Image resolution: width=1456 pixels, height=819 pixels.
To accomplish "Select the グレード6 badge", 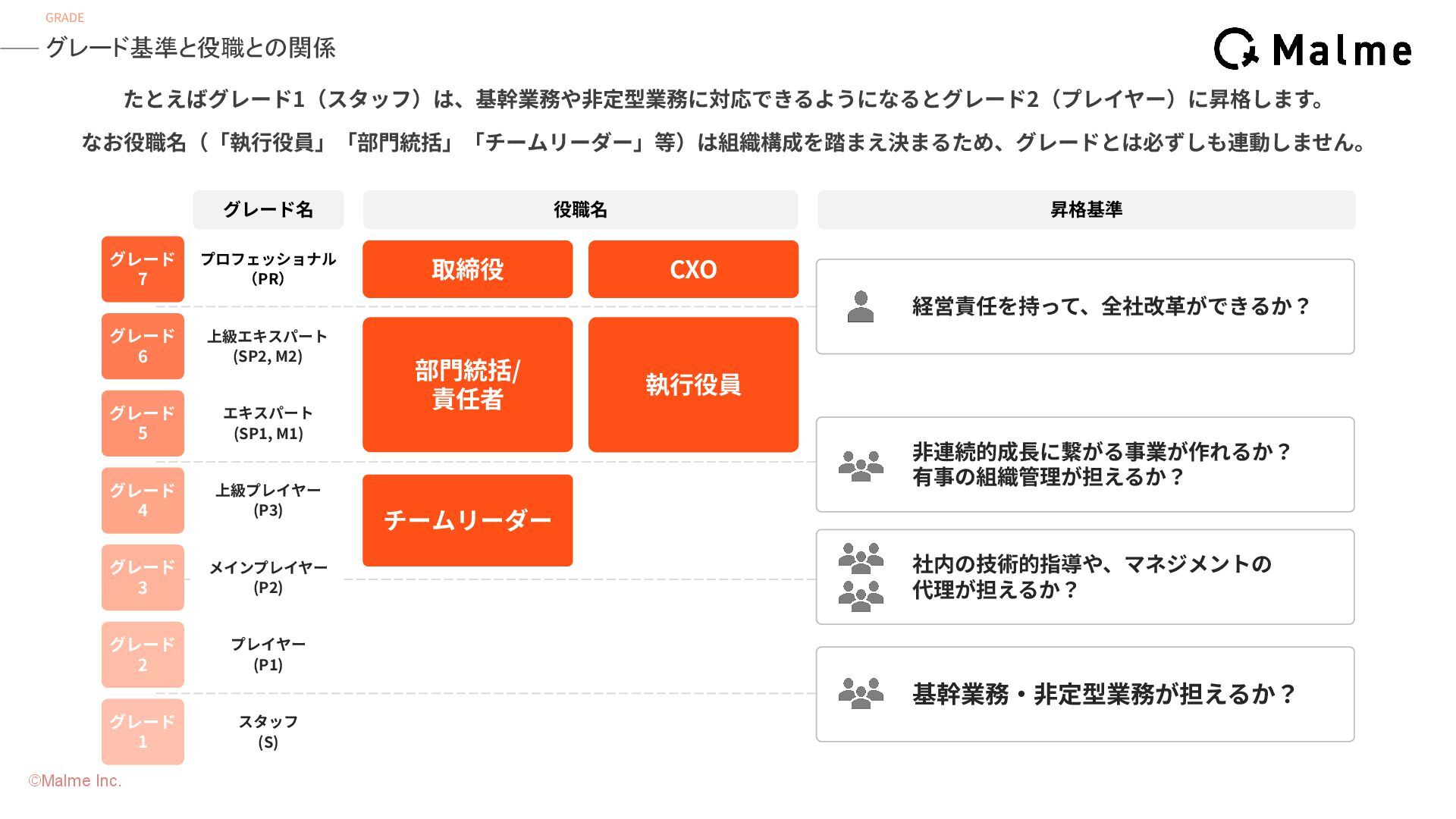I will tap(143, 346).
